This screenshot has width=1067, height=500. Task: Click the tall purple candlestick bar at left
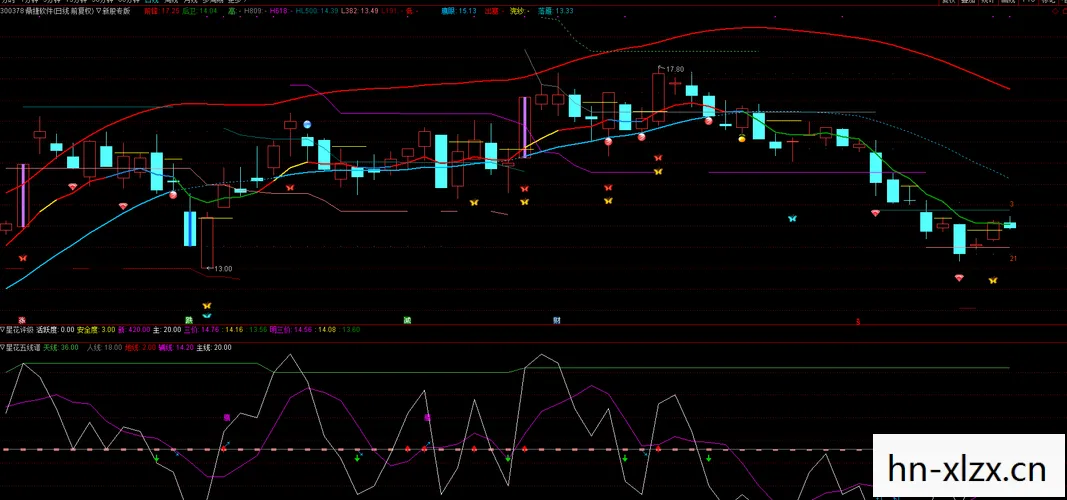click(24, 195)
